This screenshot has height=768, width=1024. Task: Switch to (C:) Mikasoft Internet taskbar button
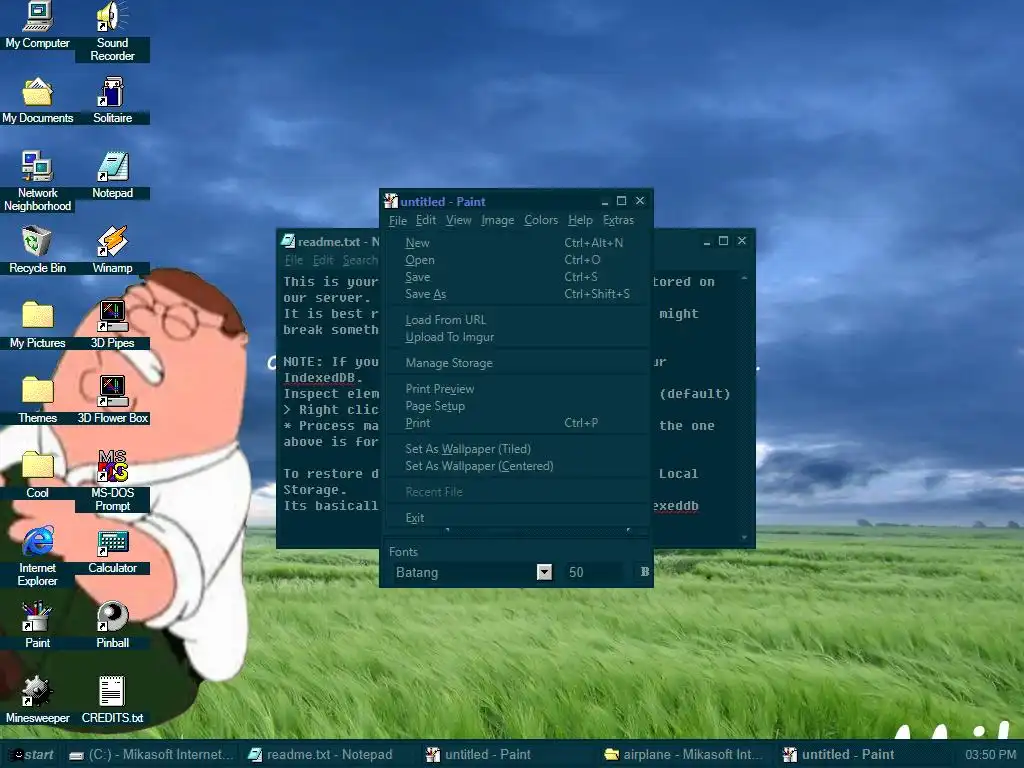point(152,754)
